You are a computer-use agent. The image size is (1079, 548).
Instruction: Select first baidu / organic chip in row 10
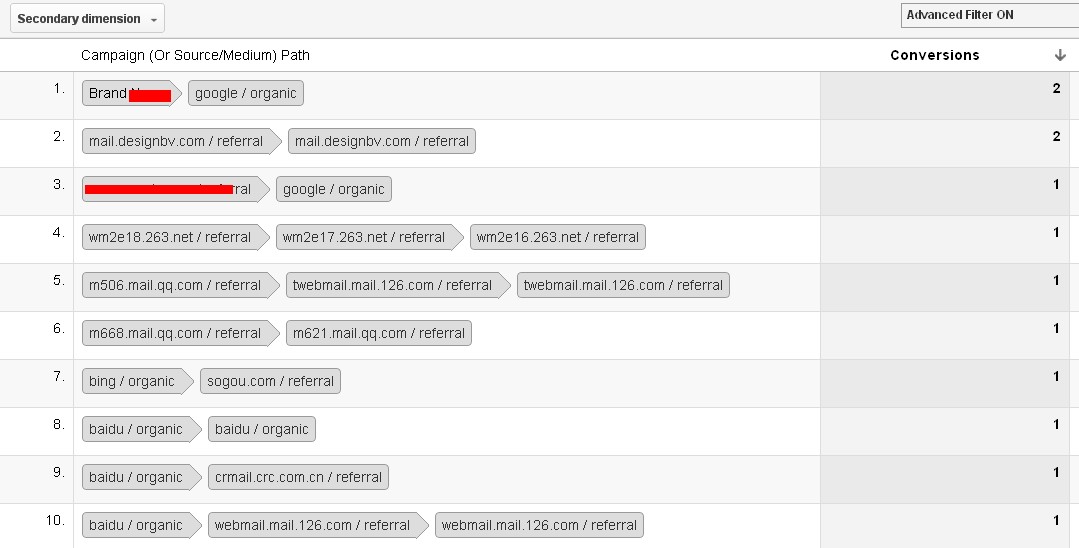click(x=140, y=525)
